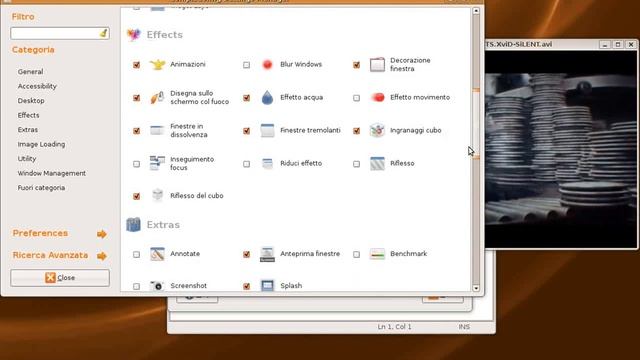
Task: Select the Utility category
Action: [27, 159]
